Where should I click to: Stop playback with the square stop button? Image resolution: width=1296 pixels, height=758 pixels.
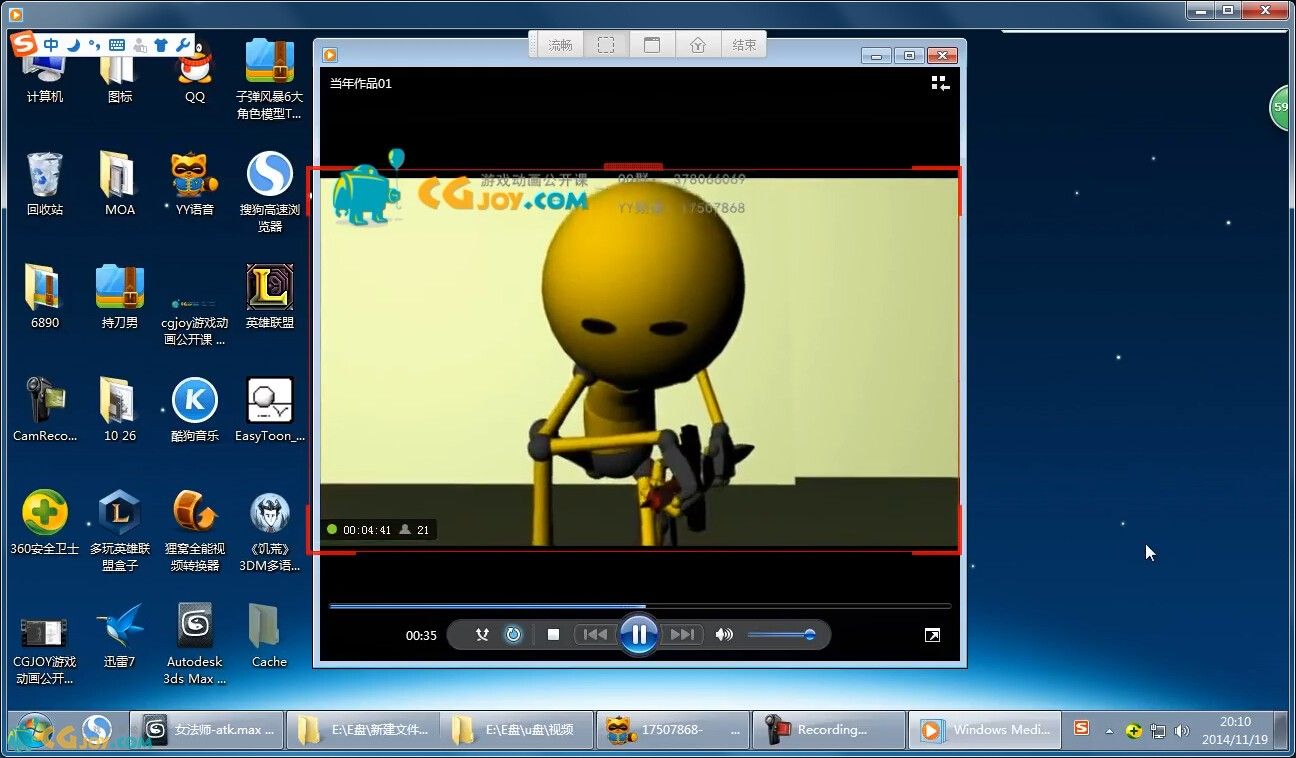[x=553, y=635]
